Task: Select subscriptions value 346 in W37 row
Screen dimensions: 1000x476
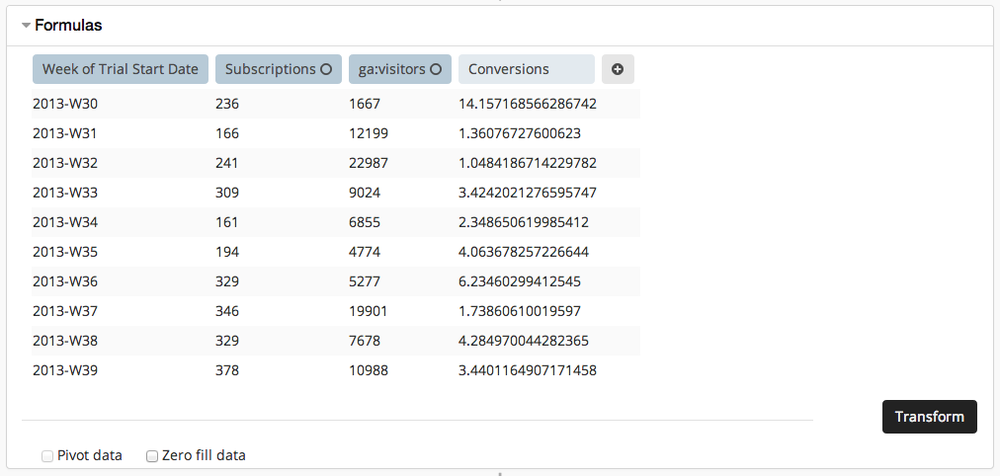Action: pos(227,311)
